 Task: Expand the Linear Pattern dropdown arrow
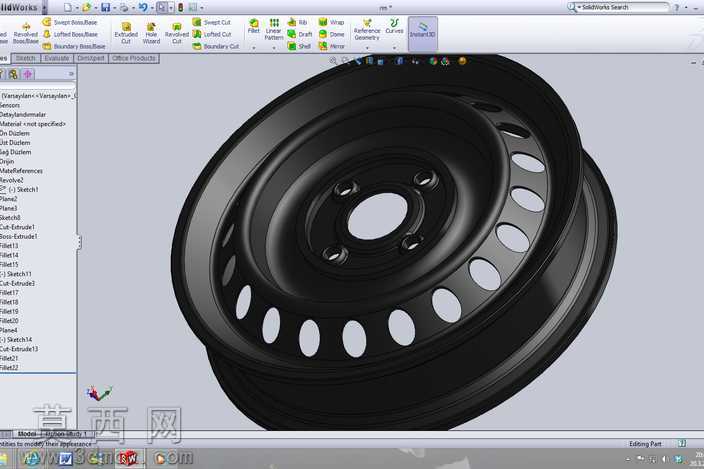click(x=274, y=48)
